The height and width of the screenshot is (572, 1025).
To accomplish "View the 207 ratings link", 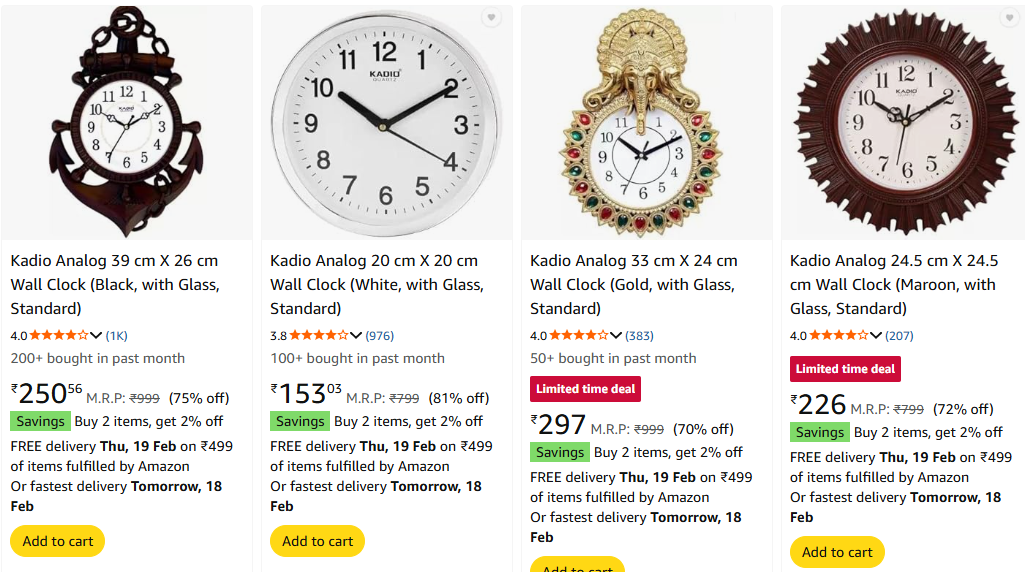I will [x=899, y=335].
